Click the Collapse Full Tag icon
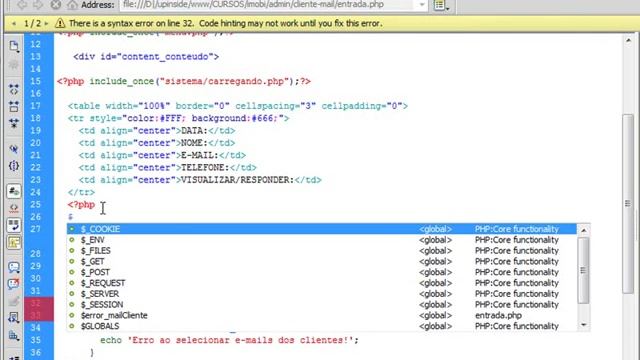The image size is (640, 360). click(14, 89)
